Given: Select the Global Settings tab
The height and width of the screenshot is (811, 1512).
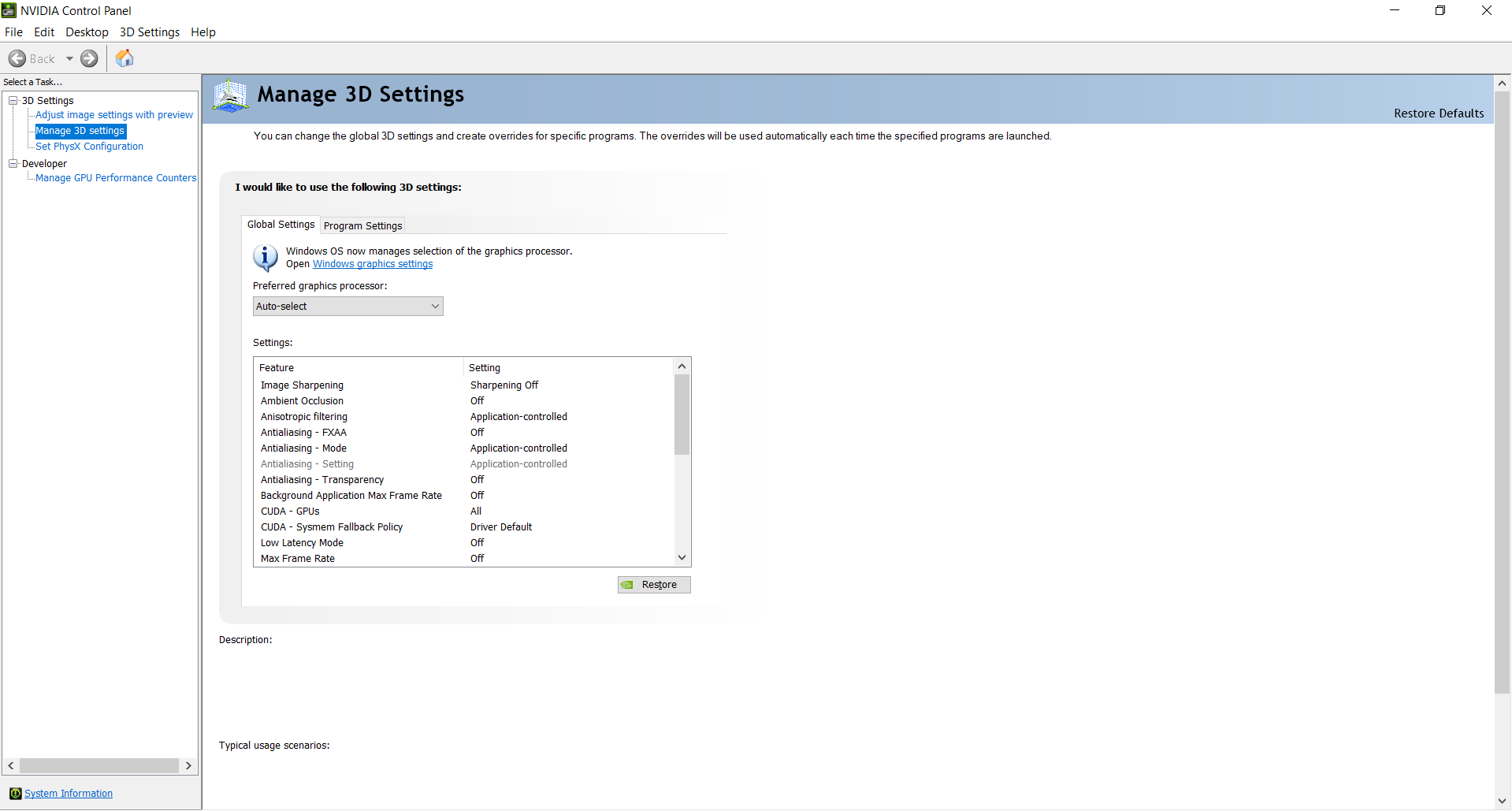Looking at the screenshot, I should [280, 225].
